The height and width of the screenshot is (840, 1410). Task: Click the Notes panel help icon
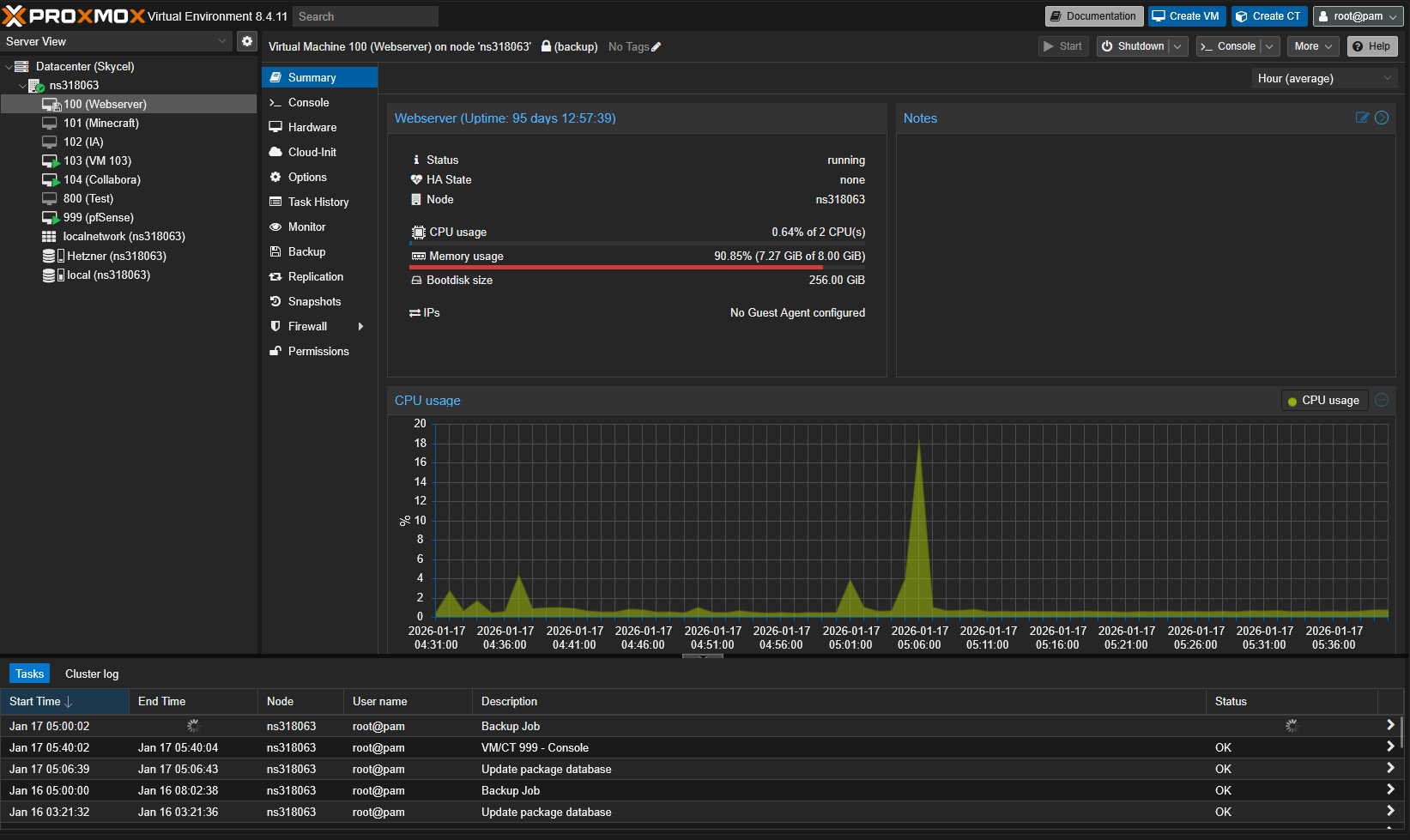(1381, 118)
